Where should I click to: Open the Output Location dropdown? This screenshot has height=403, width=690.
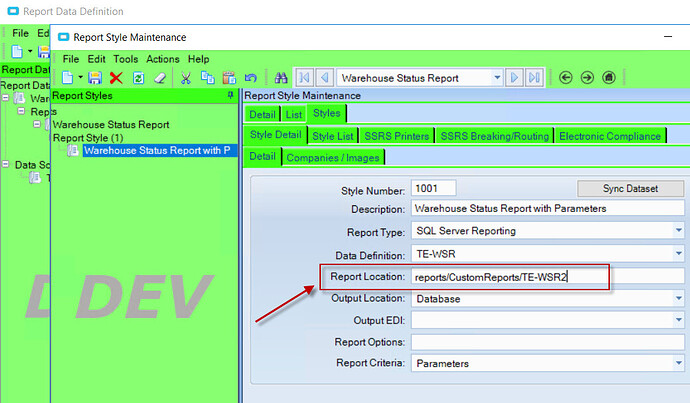pos(678,299)
